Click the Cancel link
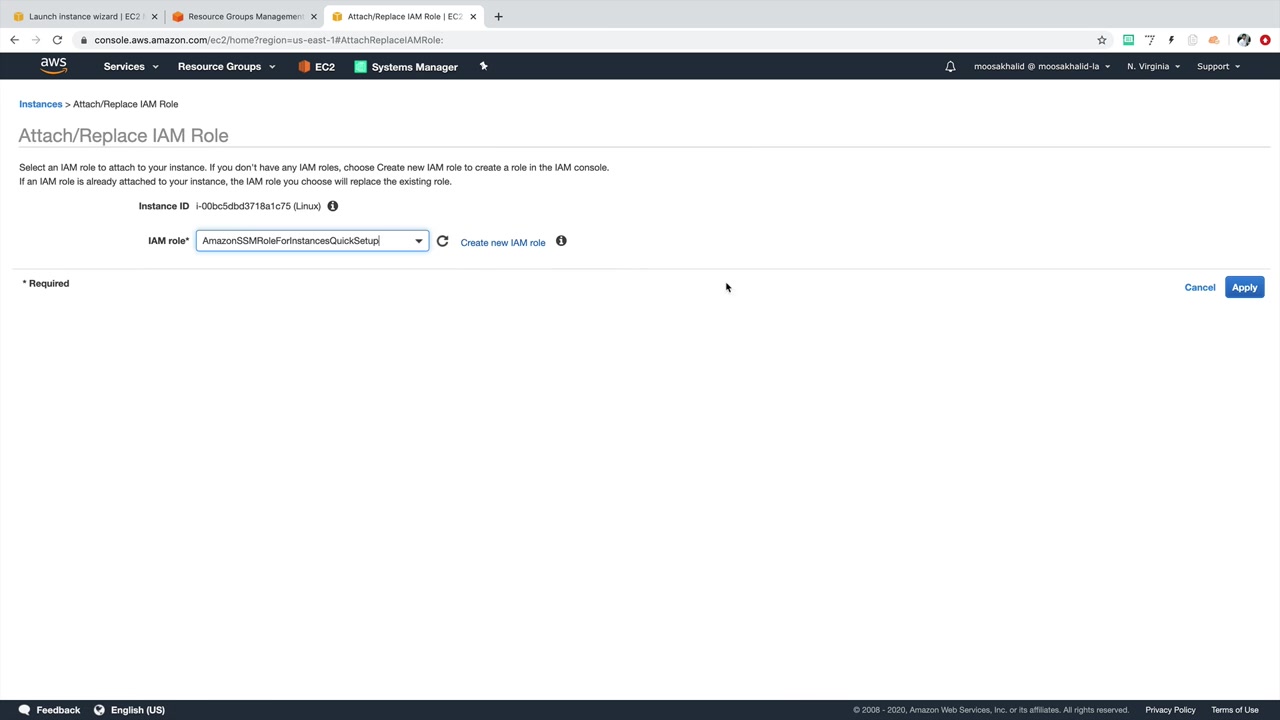Screen dimensions: 1280x720 1200,288
